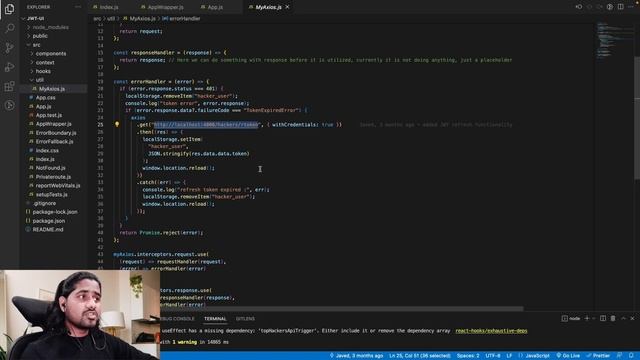Collapse the util folder

tap(40, 80)
